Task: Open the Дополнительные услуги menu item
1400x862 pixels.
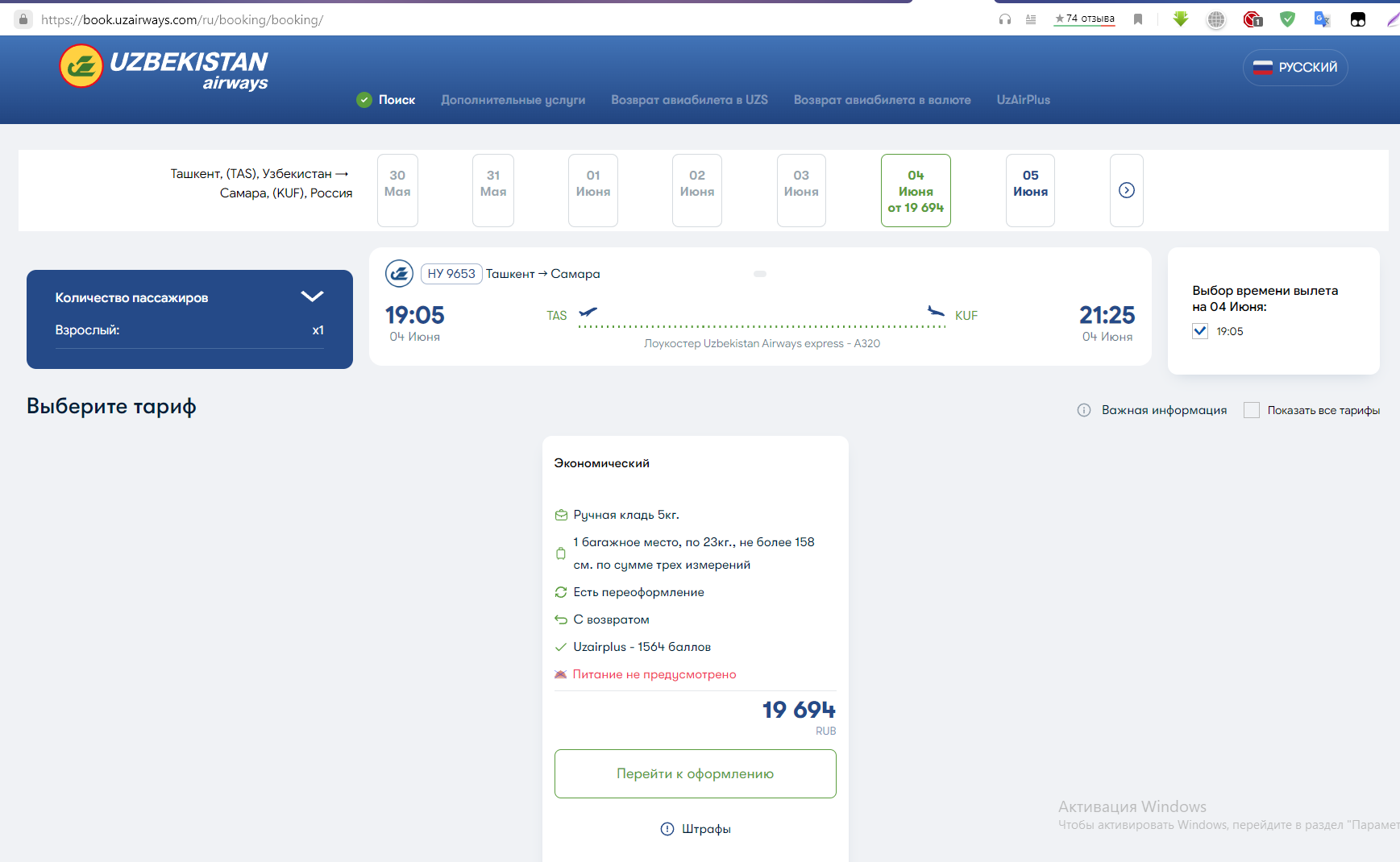Action: [x=513, y=100]
